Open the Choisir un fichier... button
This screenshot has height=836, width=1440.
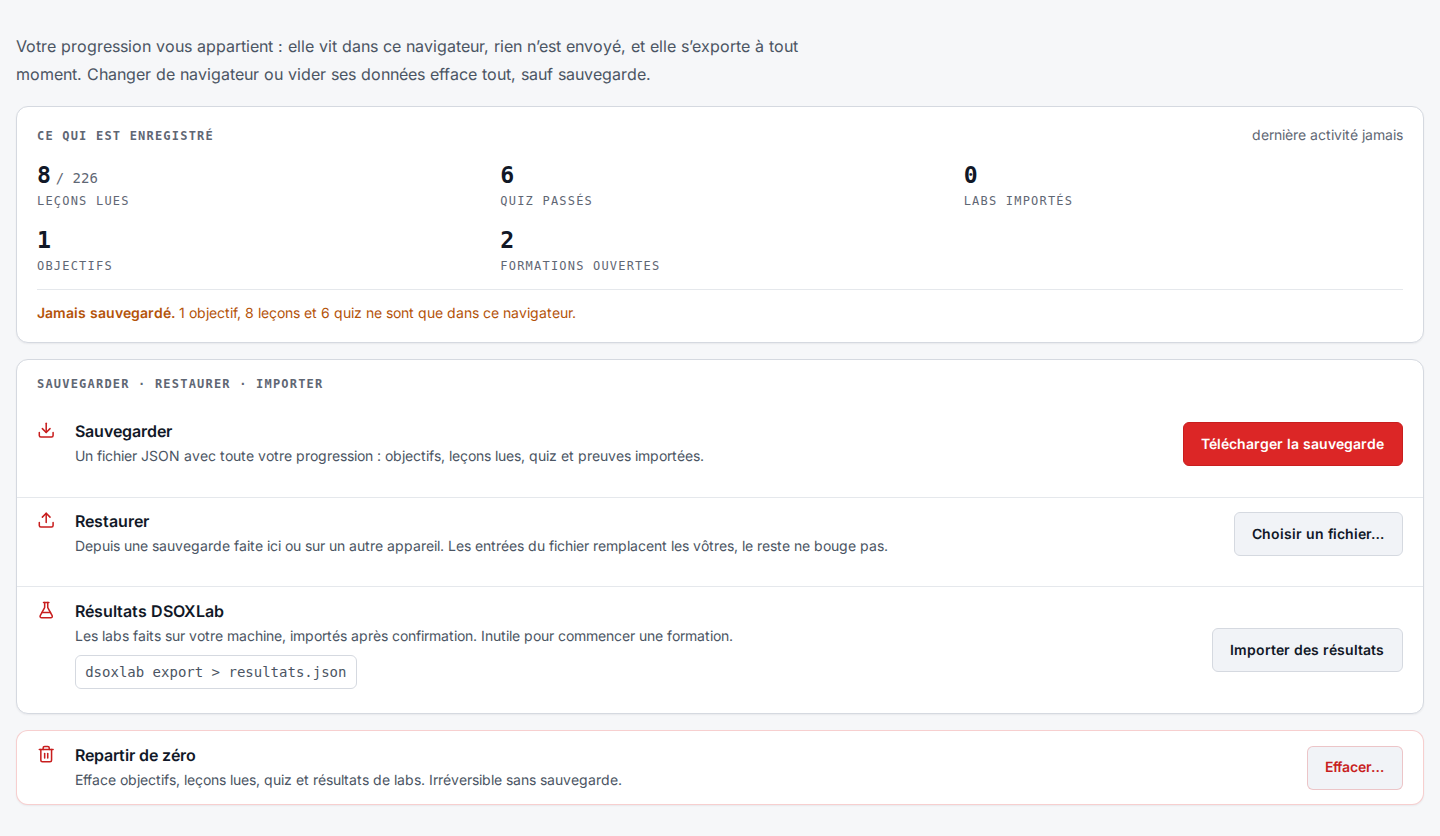coord(1318,534)
